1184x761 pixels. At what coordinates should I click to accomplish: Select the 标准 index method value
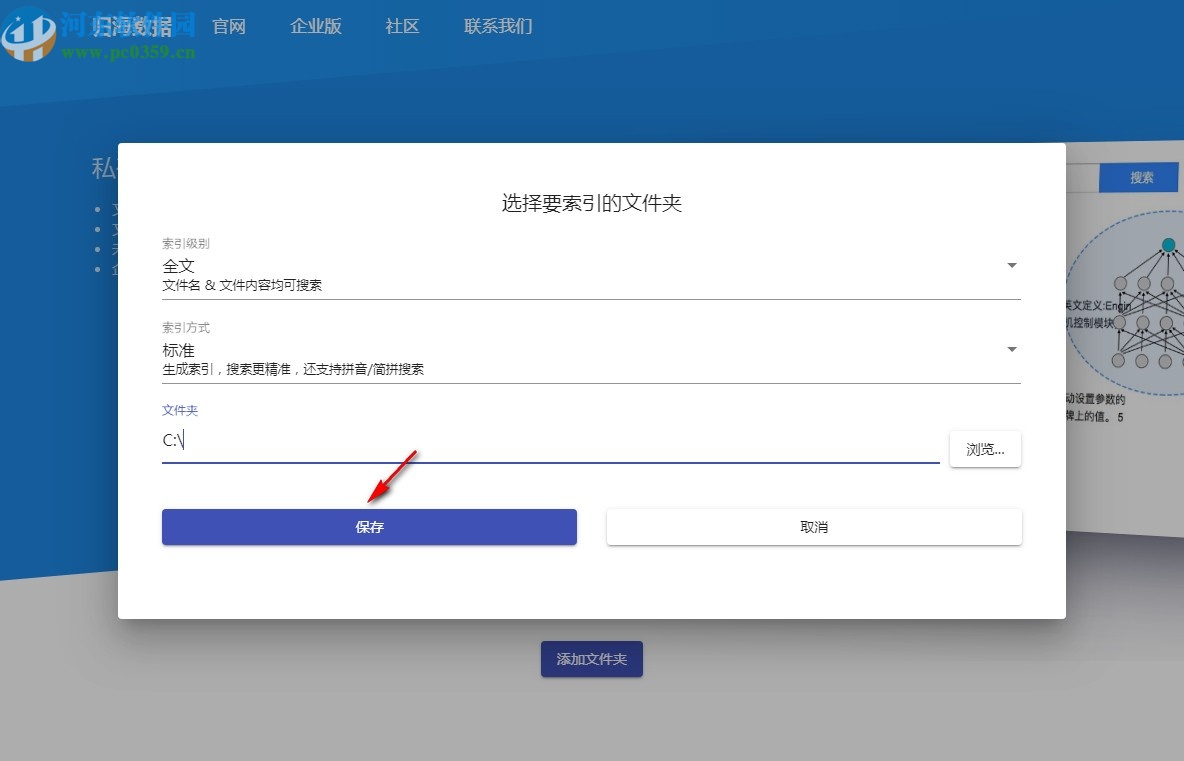(179, 350)
